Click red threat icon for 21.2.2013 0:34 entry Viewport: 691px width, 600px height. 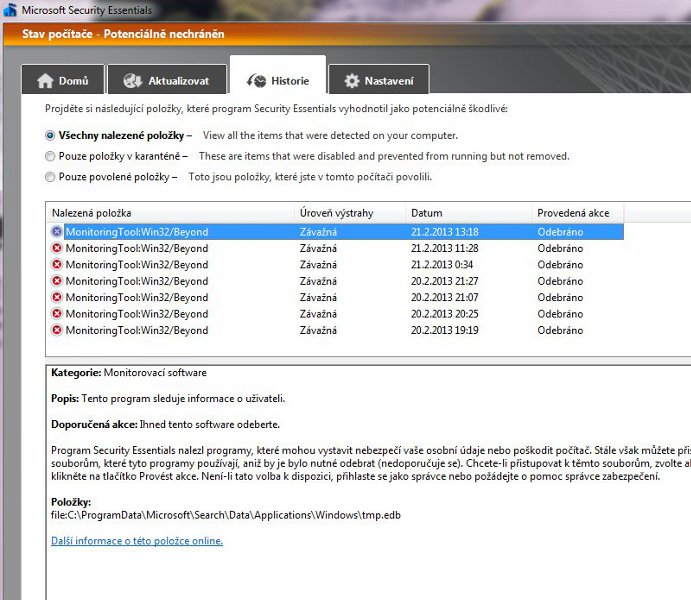click(57, 265)
